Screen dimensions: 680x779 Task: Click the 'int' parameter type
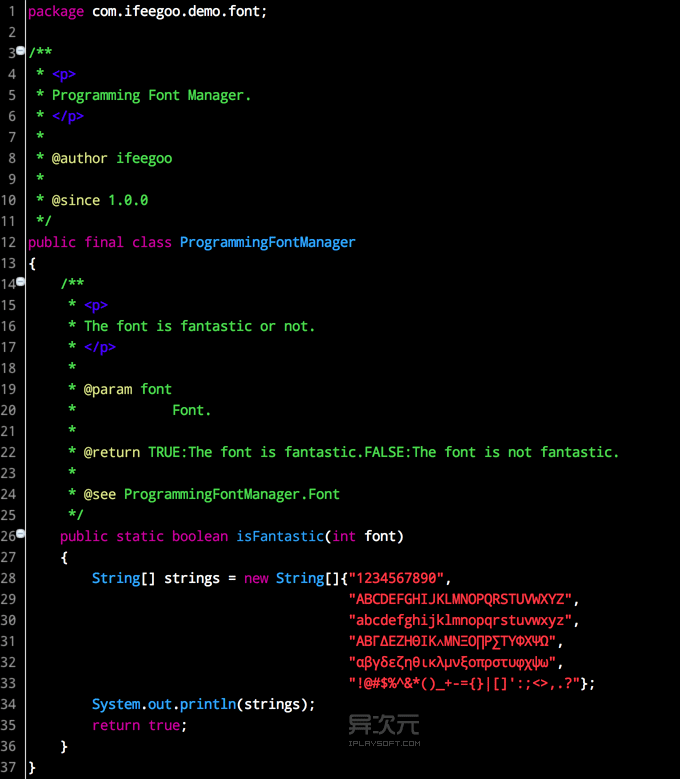[344, 537]
